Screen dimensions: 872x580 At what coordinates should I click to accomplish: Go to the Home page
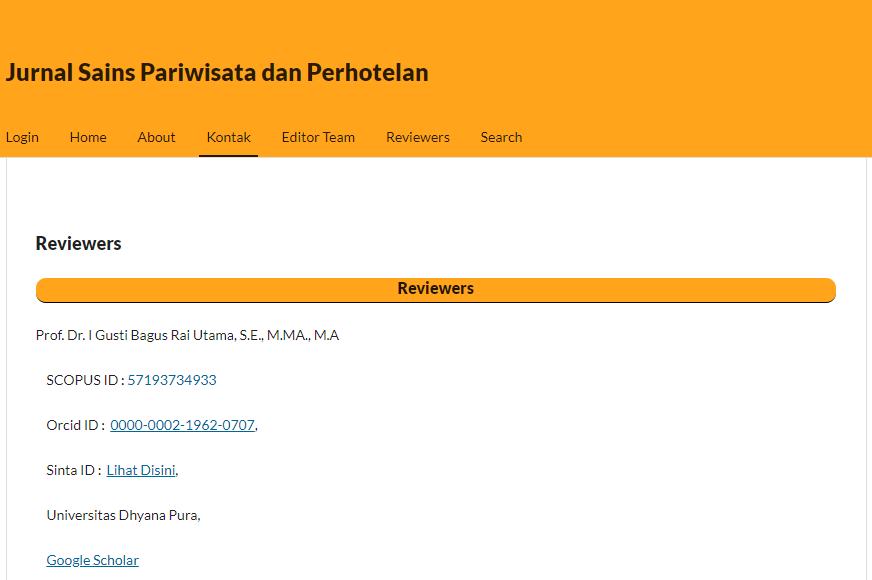[88, 137]
